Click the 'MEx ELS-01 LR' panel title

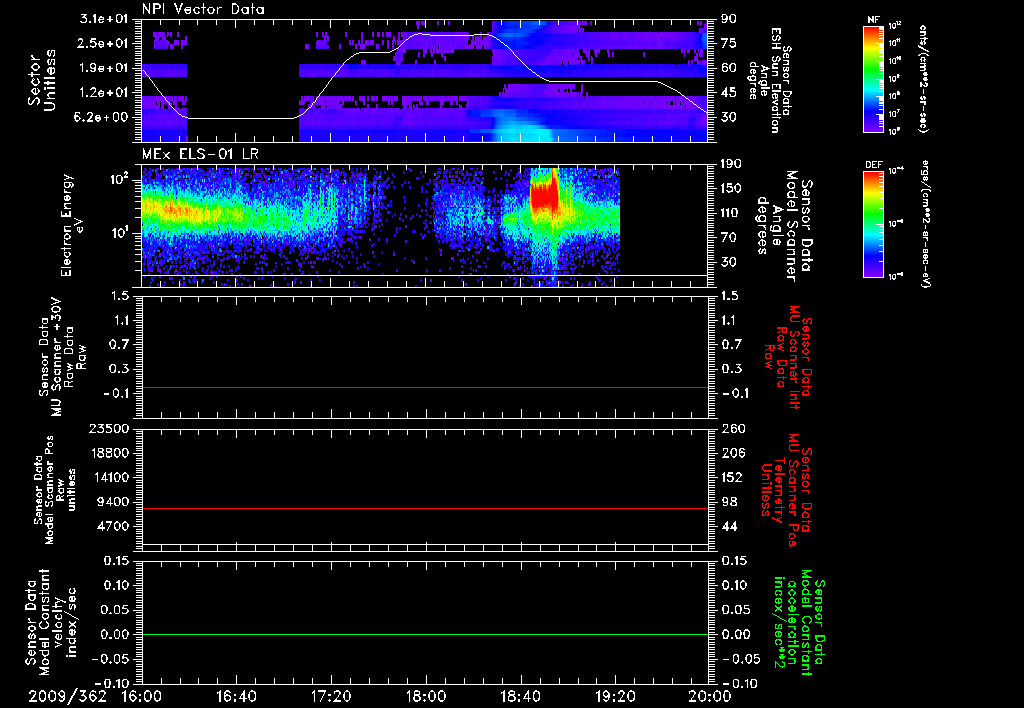click(200, 155)
